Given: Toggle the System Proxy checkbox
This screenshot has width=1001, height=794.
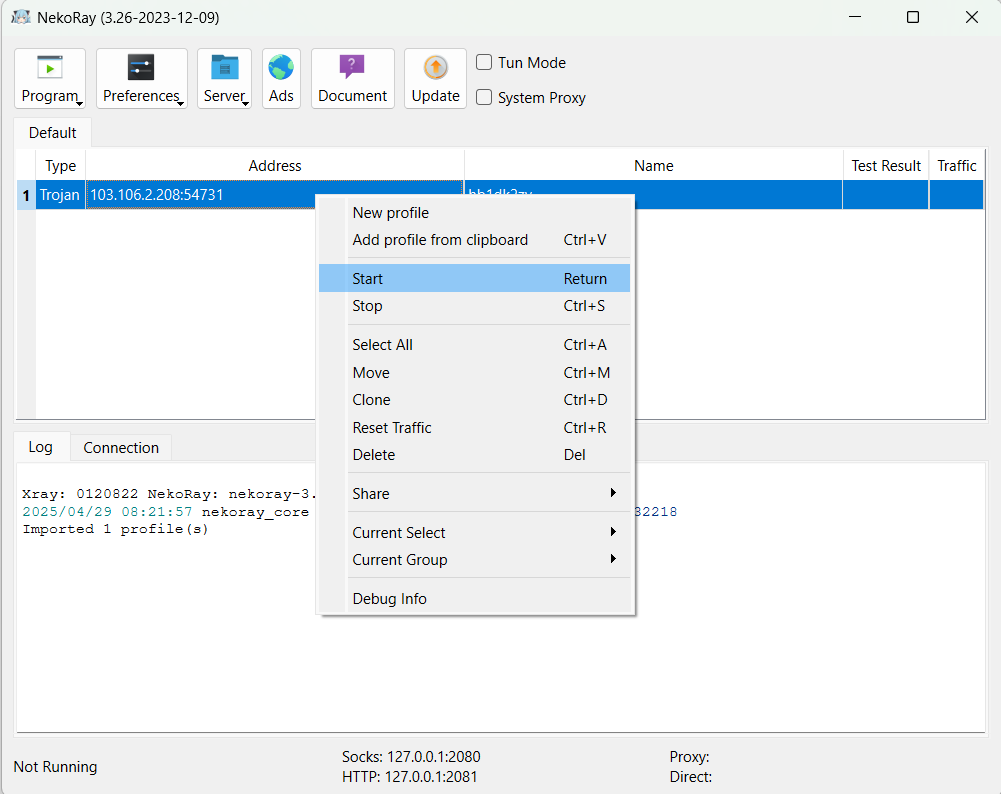Looking at the screenshot, I should pos(484,97).
